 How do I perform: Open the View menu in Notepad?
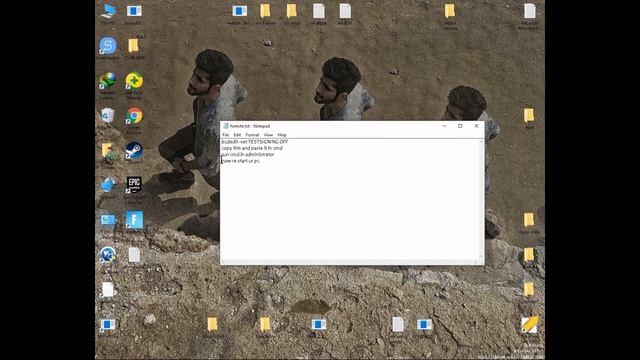point(268,135)
